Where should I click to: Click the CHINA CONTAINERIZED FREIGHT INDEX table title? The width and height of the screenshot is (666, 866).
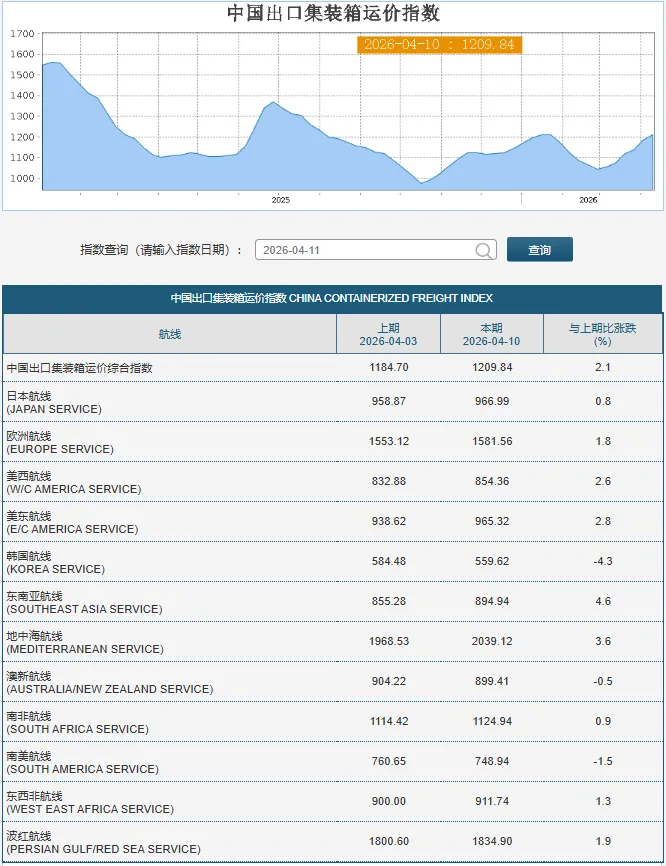[332, 298]
